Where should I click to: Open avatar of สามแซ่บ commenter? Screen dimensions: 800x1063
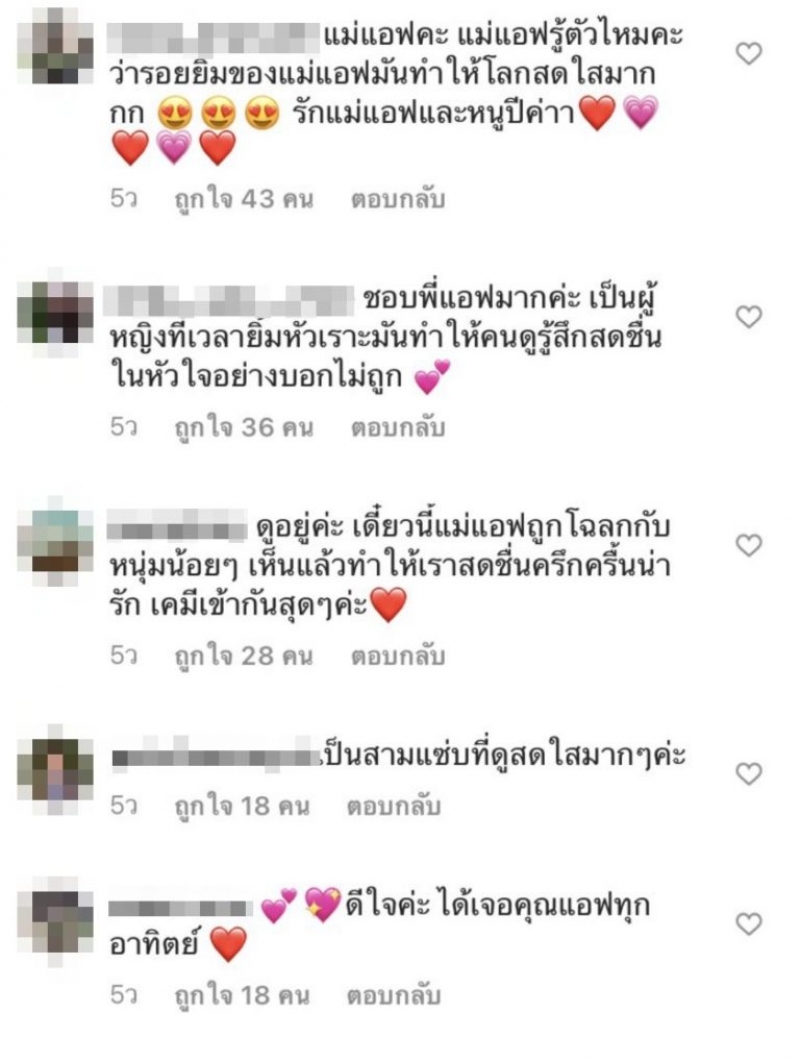[x=56, y=769]
